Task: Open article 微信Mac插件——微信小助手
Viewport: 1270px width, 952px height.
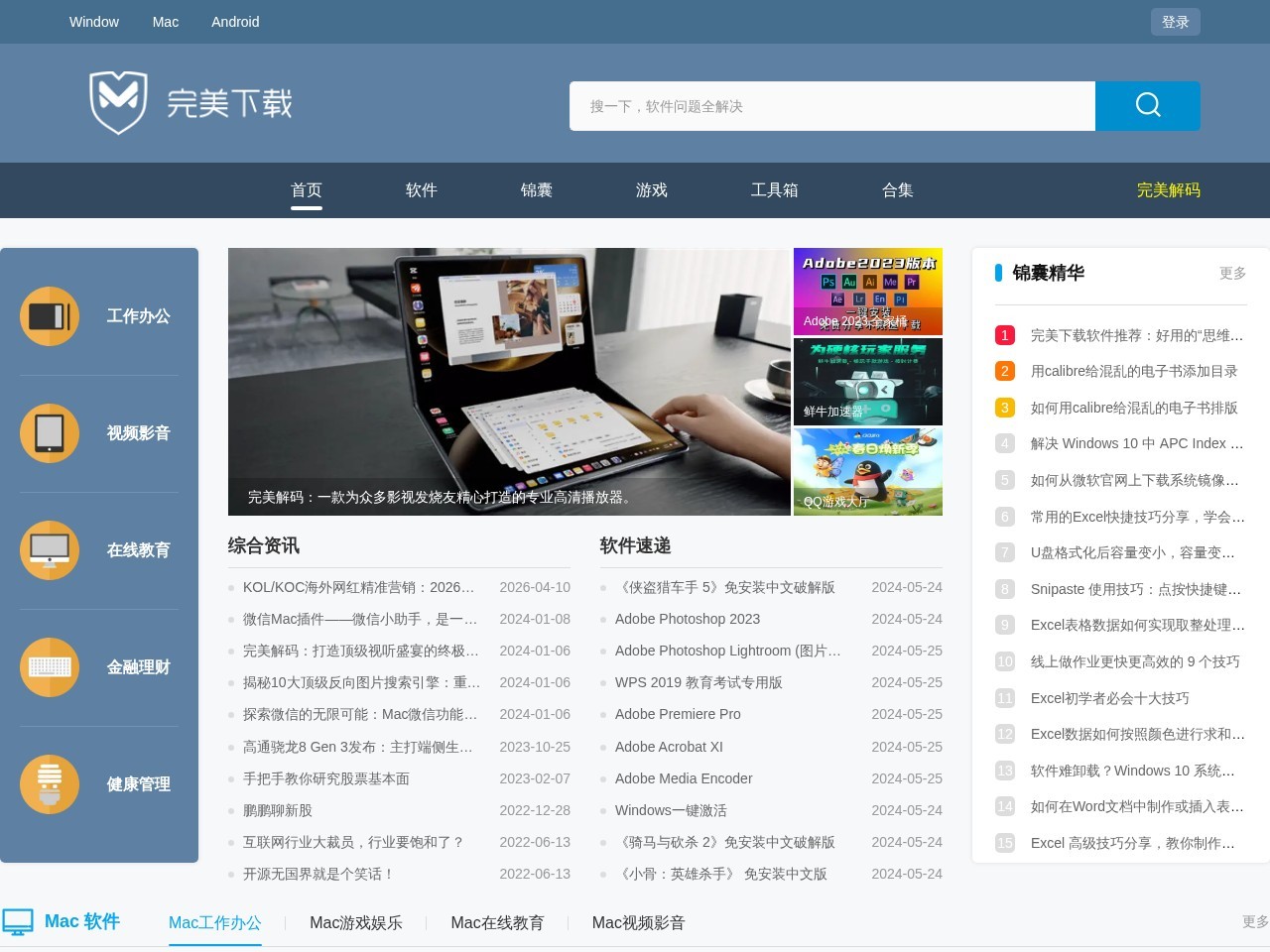Action: point(360,619)
